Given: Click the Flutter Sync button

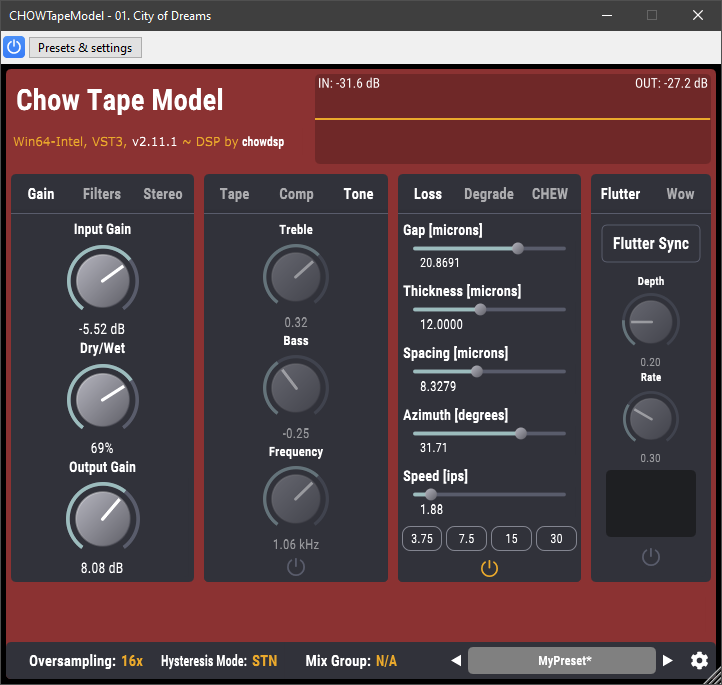Looking at the screenshot, I should coord(651,244).
